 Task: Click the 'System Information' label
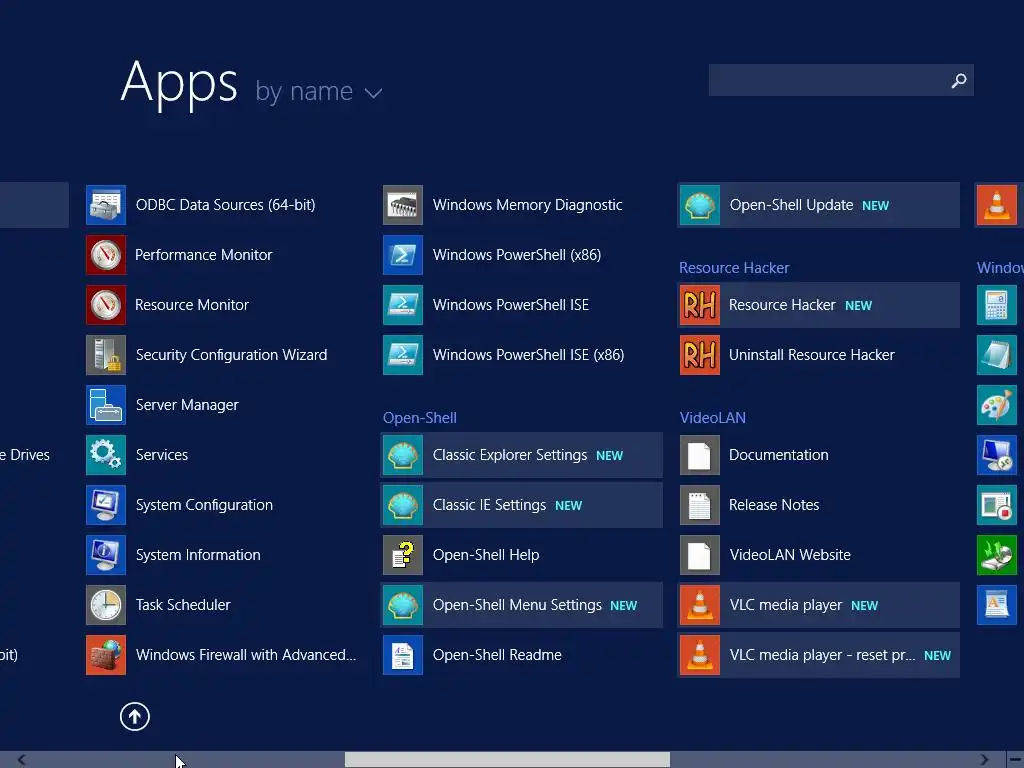pyautogui.click(x=198, y=555)
